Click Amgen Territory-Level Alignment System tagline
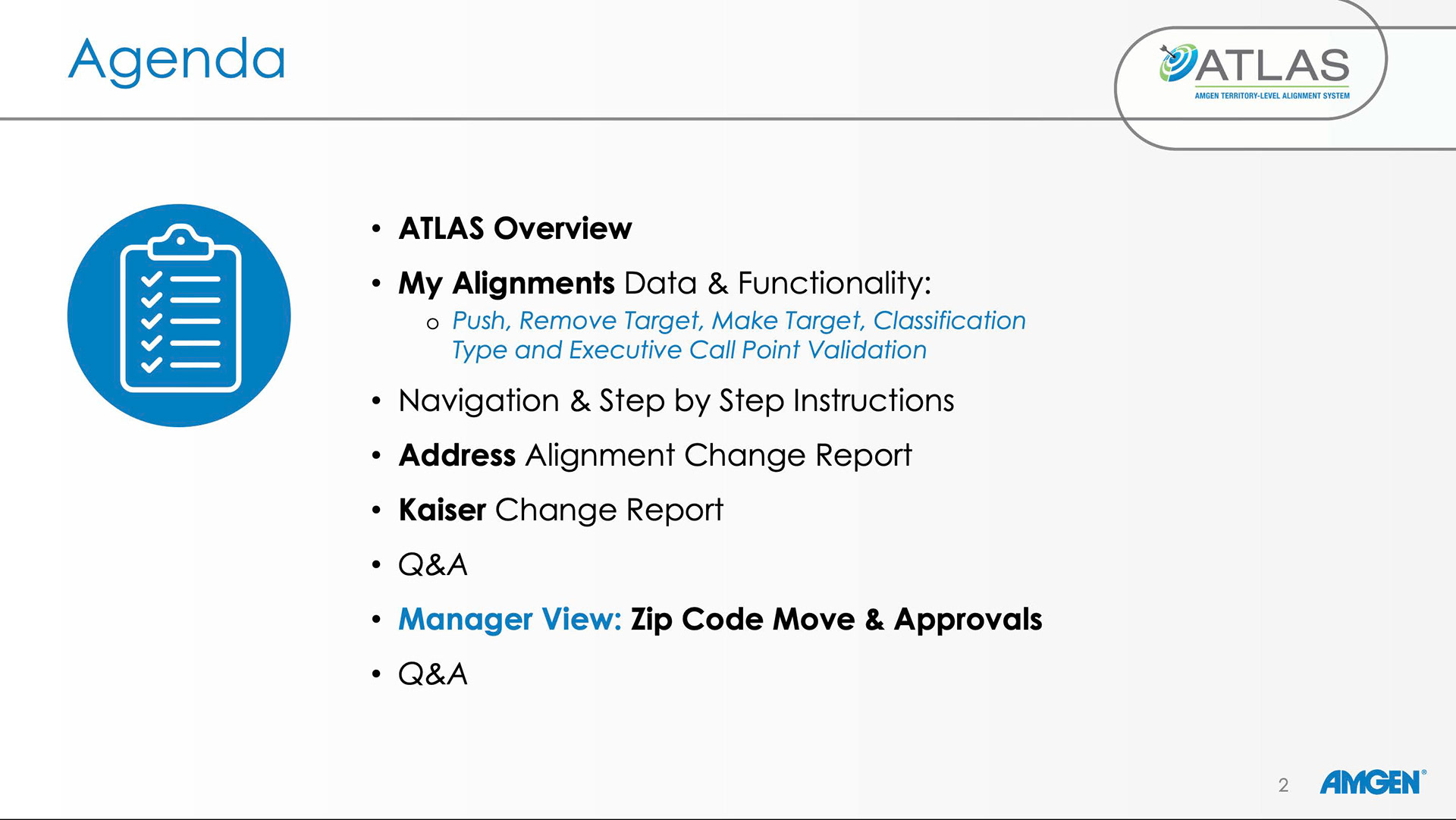 1272,96
